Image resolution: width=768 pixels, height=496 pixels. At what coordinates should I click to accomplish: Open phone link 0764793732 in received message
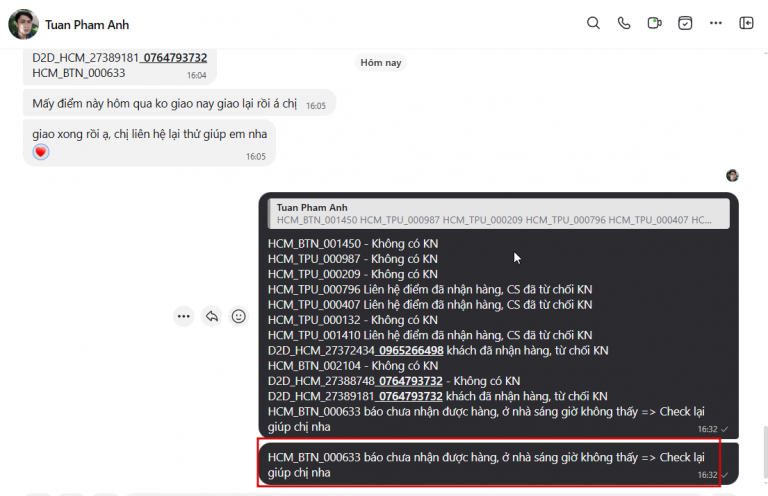[x=174, y=58]
